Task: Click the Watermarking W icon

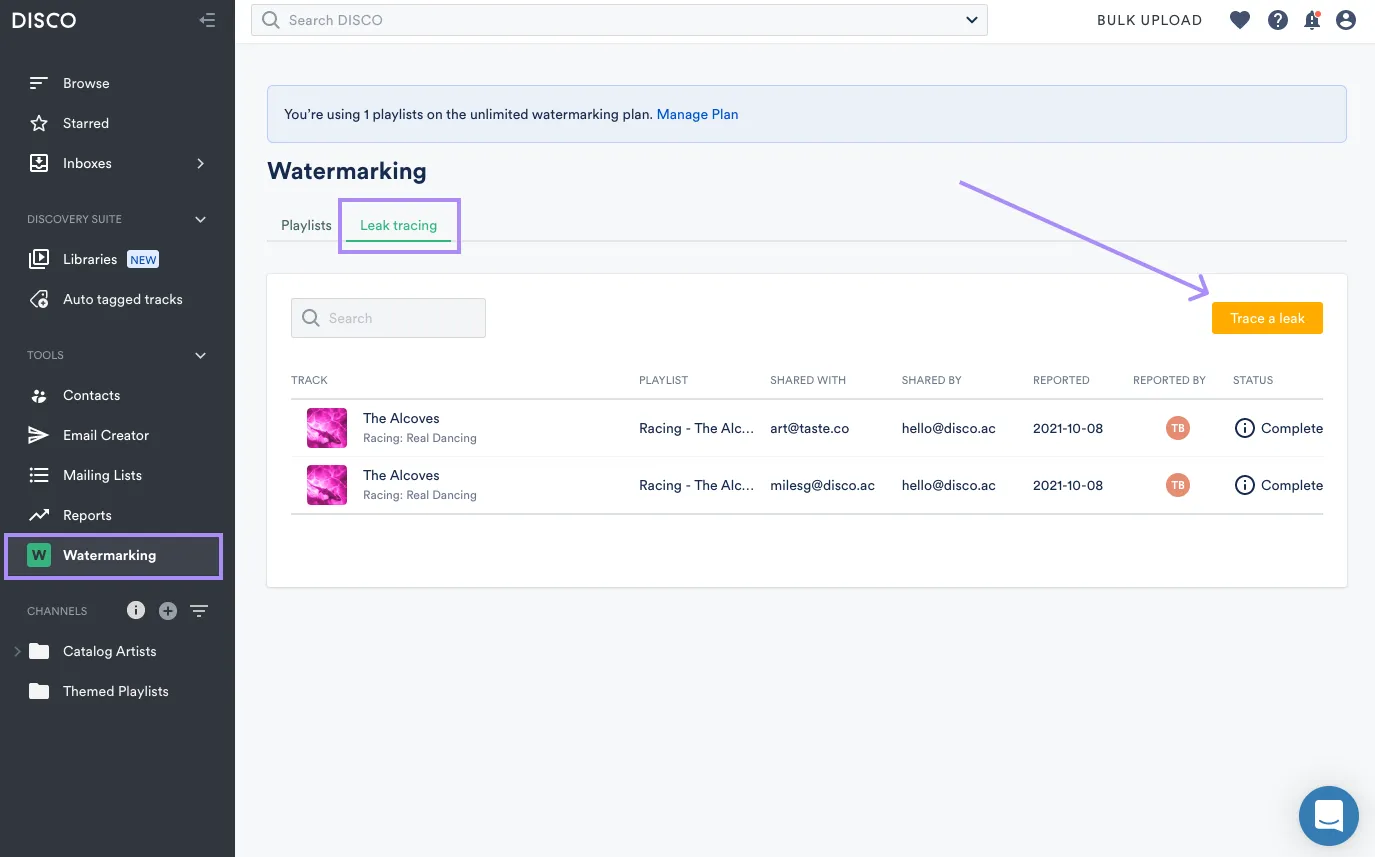Action: click(x=40, y=555)
